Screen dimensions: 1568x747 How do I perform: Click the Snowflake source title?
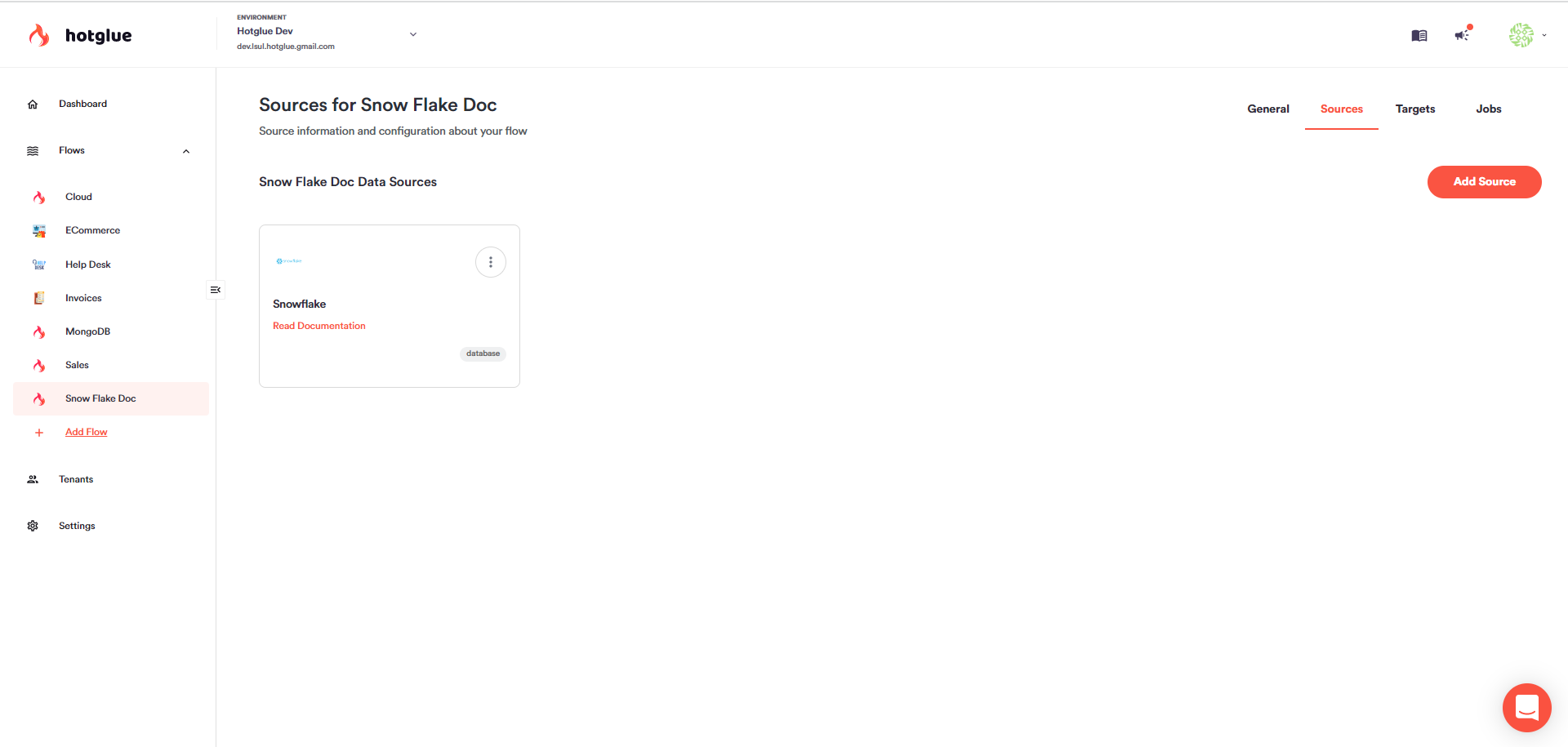tap(300, 304)
